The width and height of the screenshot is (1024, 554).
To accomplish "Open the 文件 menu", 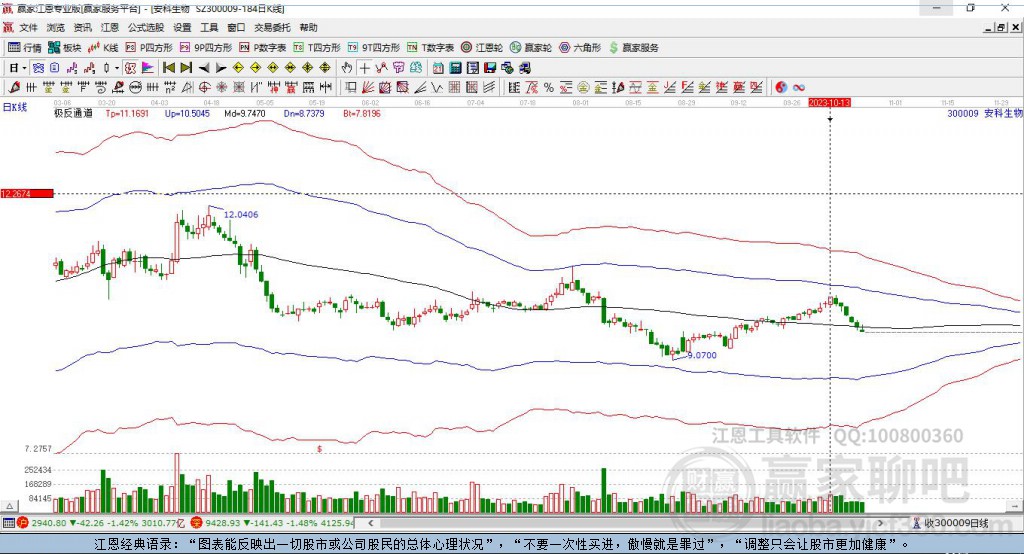I will point(28,27).
